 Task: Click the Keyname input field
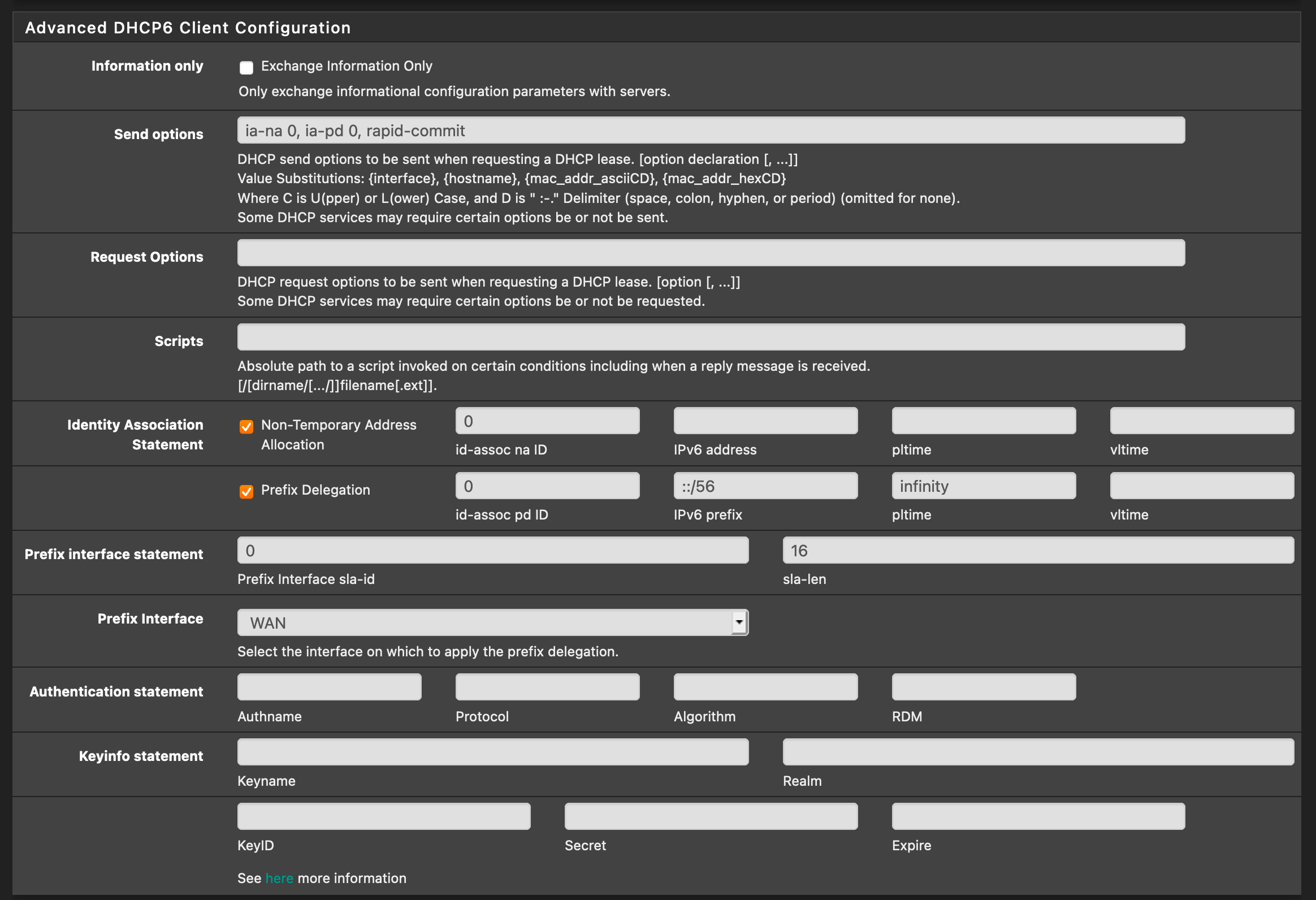click(x=492, y=752)
